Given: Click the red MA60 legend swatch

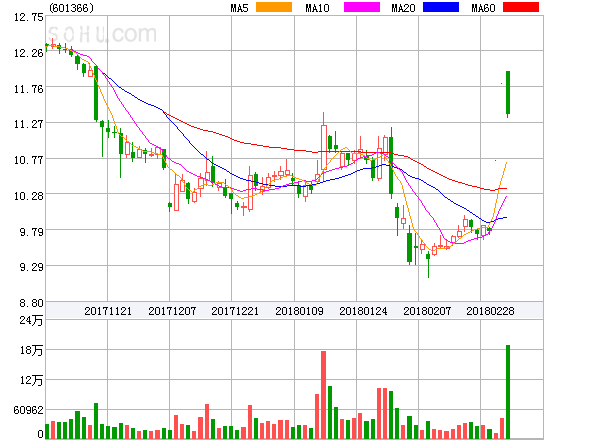Looking at the screenshot, I should (x=521, y=7).
